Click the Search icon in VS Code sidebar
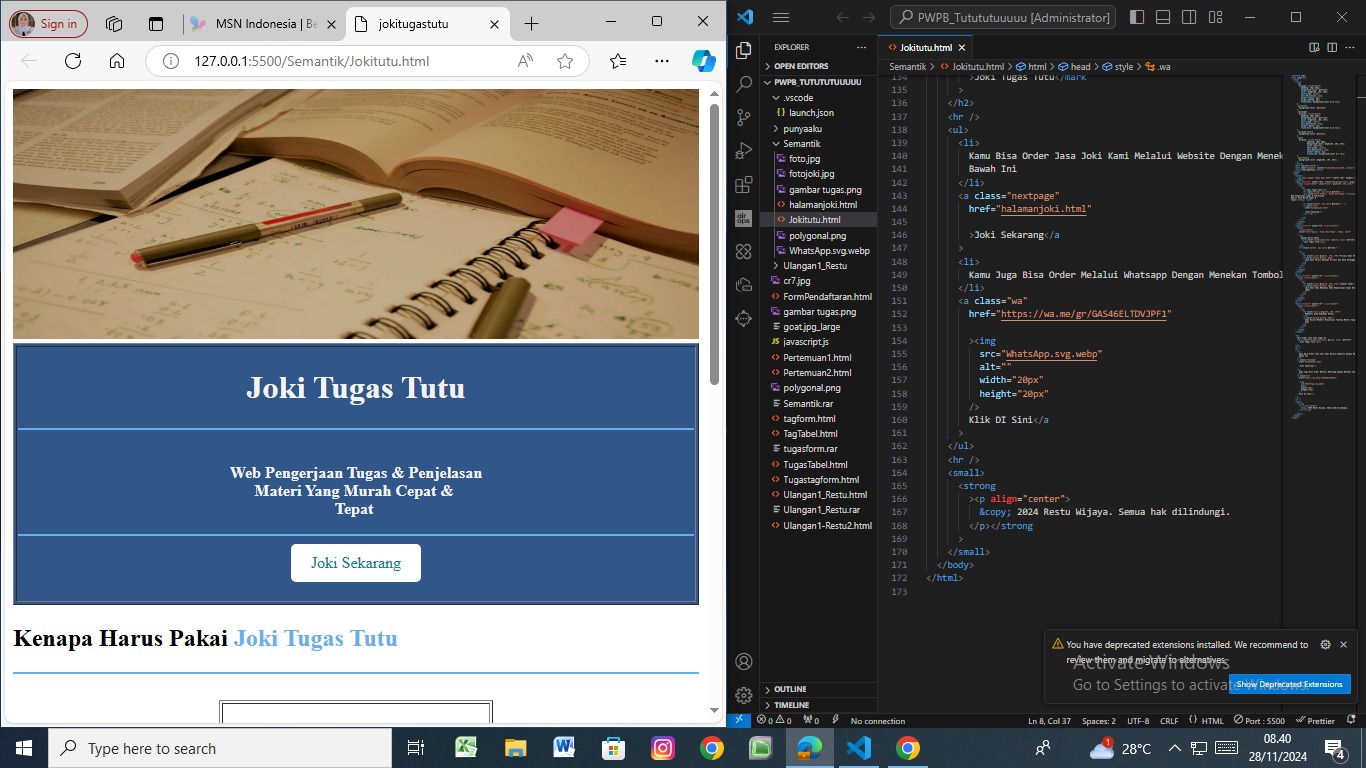 pyautogui.click(x=743, y=85)
